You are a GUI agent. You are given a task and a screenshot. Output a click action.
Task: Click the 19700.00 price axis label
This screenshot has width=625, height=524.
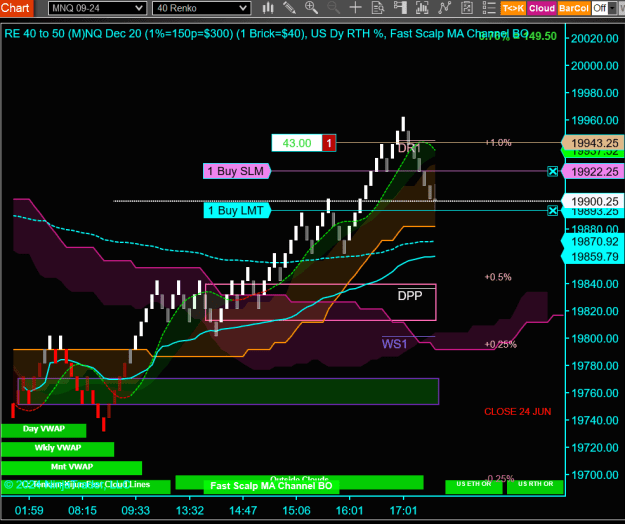click(594, 475)
